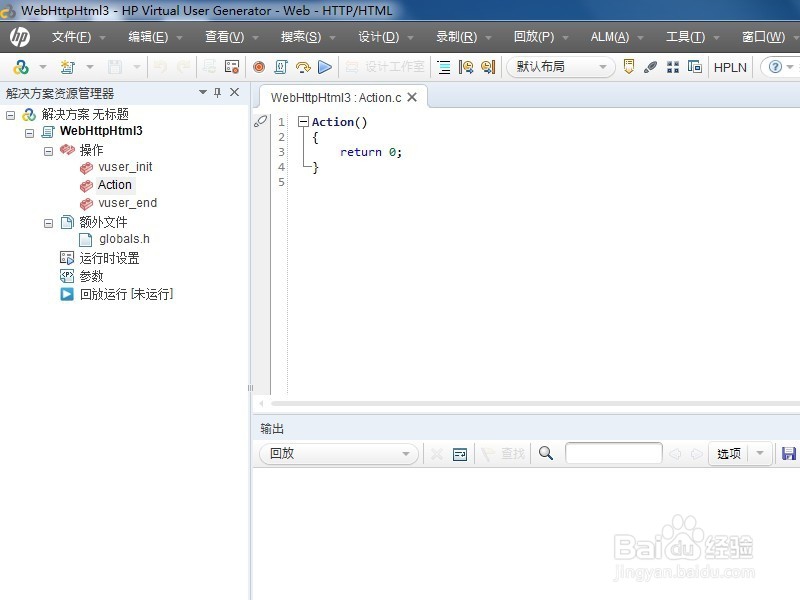Click the solution/add script toolbar icon
Image resolution: width=800 pixels, height=600 pixels.
(21, 67)
